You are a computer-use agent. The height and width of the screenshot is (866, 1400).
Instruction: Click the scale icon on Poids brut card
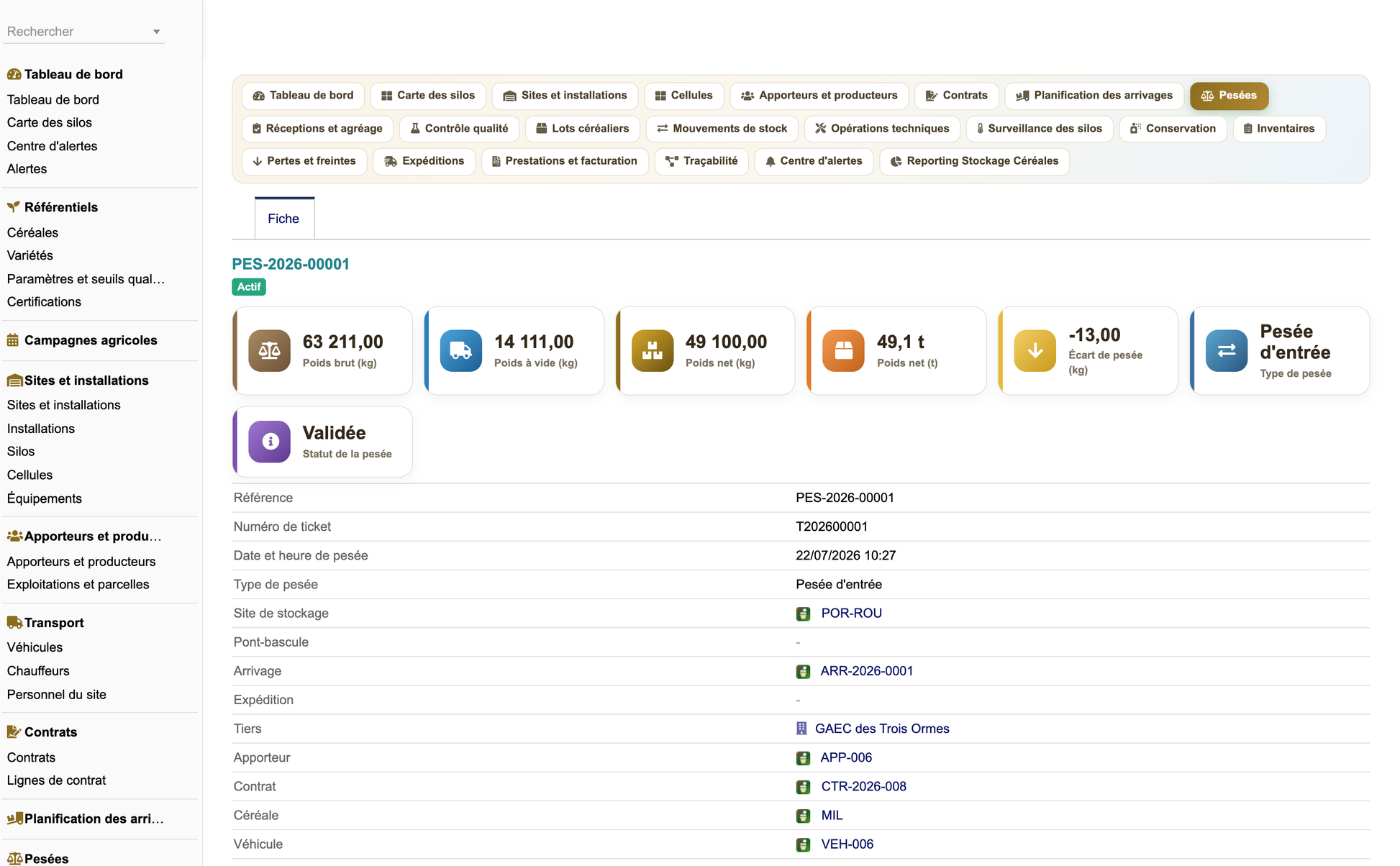[x=269, y=351]
